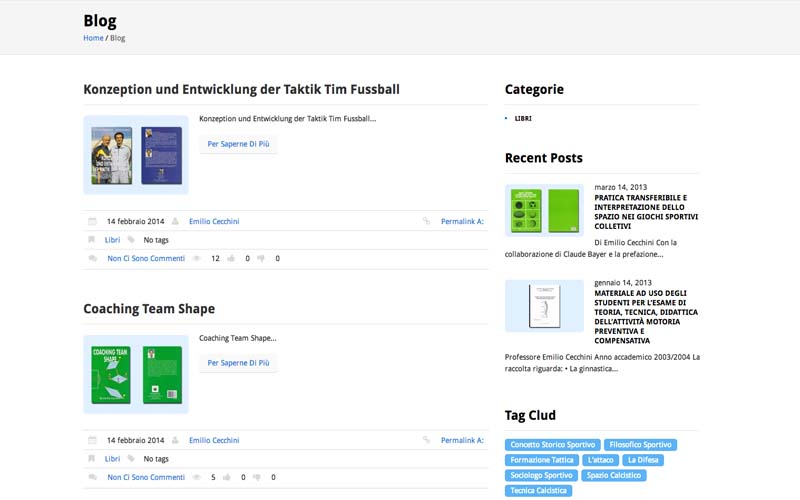This screenshot has width=800, height=500.
Task: View author Emilio Cecchini on Coaching Team Shape post
Action: (x=214, y=440)
